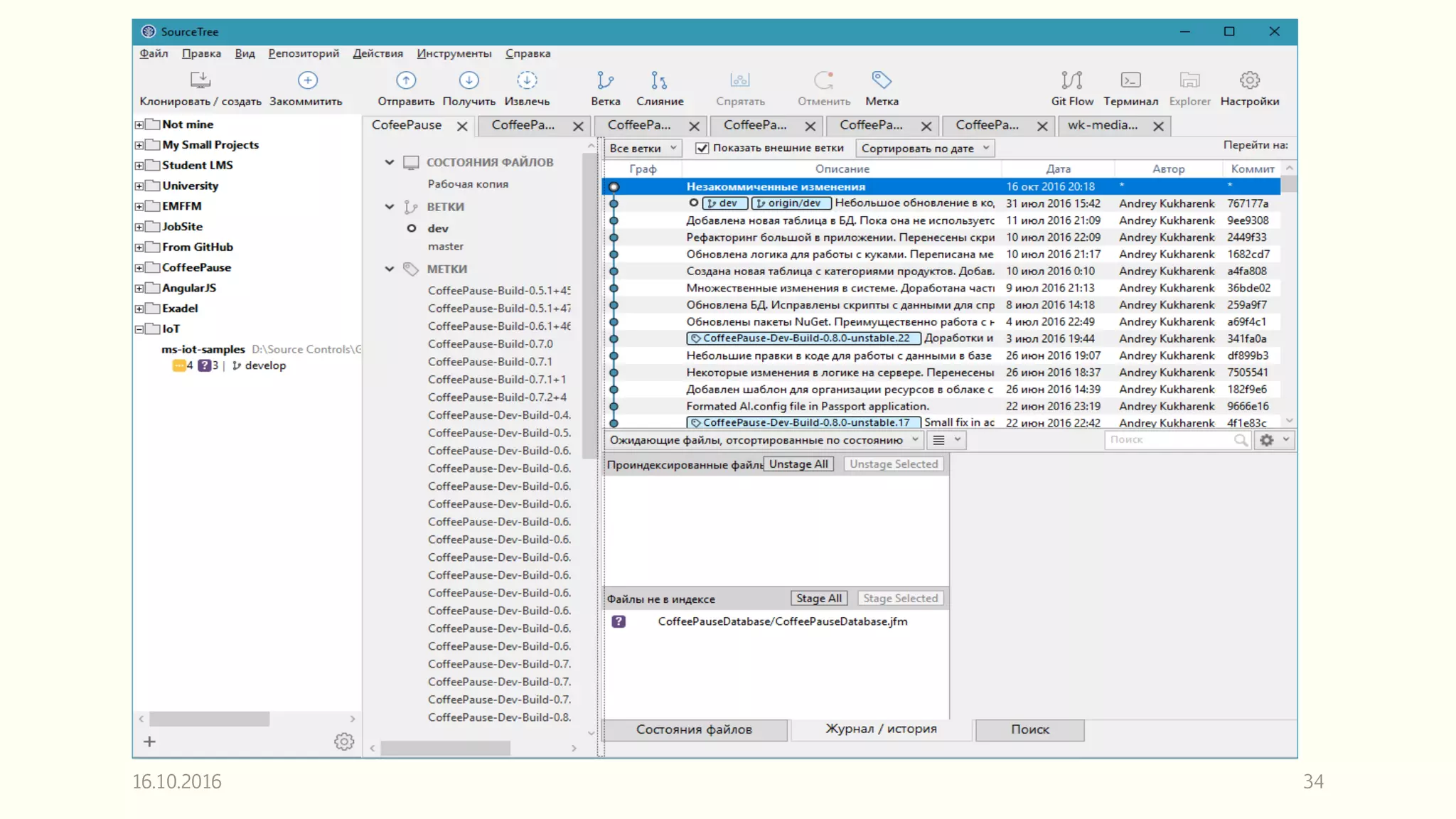Click the Получить (pull) toolbar icon
The width and height of the screenshot is (1456, 819).
469,80
